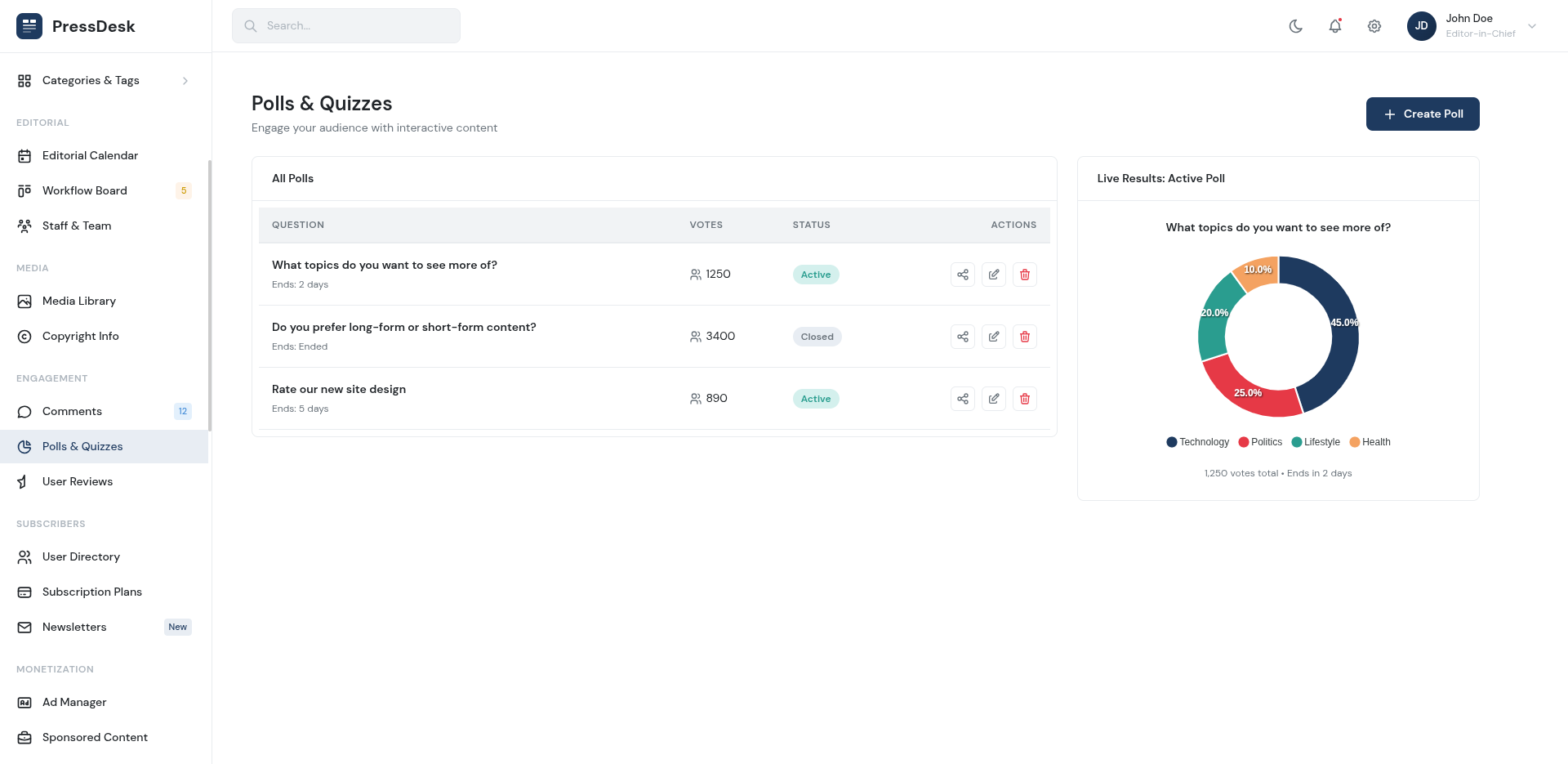This screenshot has height=764, width=1568.
Task: Click the Politics color swatch in legend
Action: (1244, 442)
